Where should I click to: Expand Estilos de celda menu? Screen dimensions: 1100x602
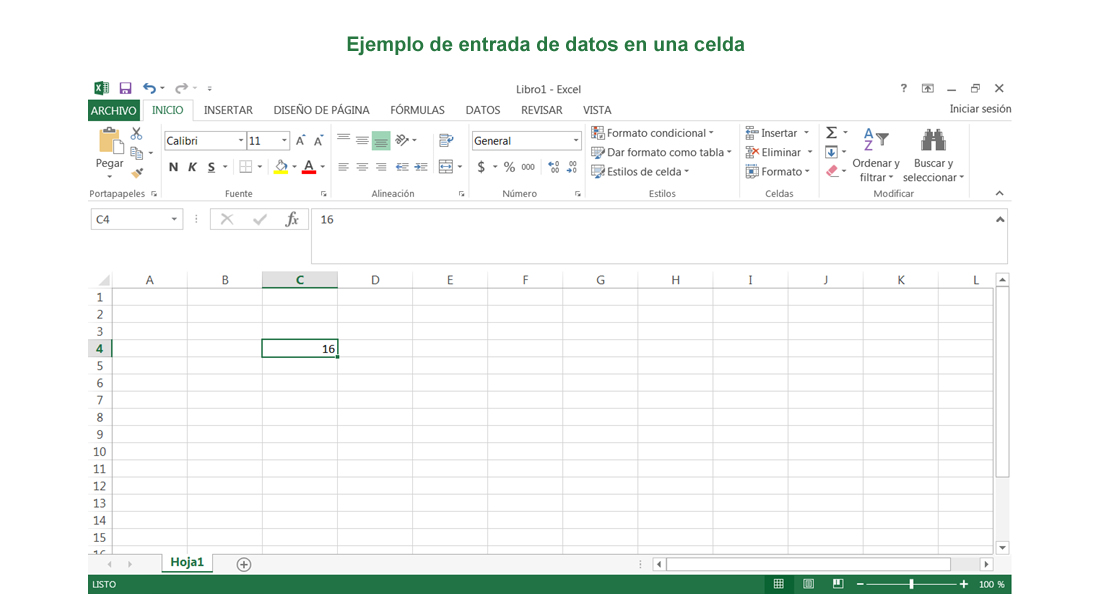[640, 171]
